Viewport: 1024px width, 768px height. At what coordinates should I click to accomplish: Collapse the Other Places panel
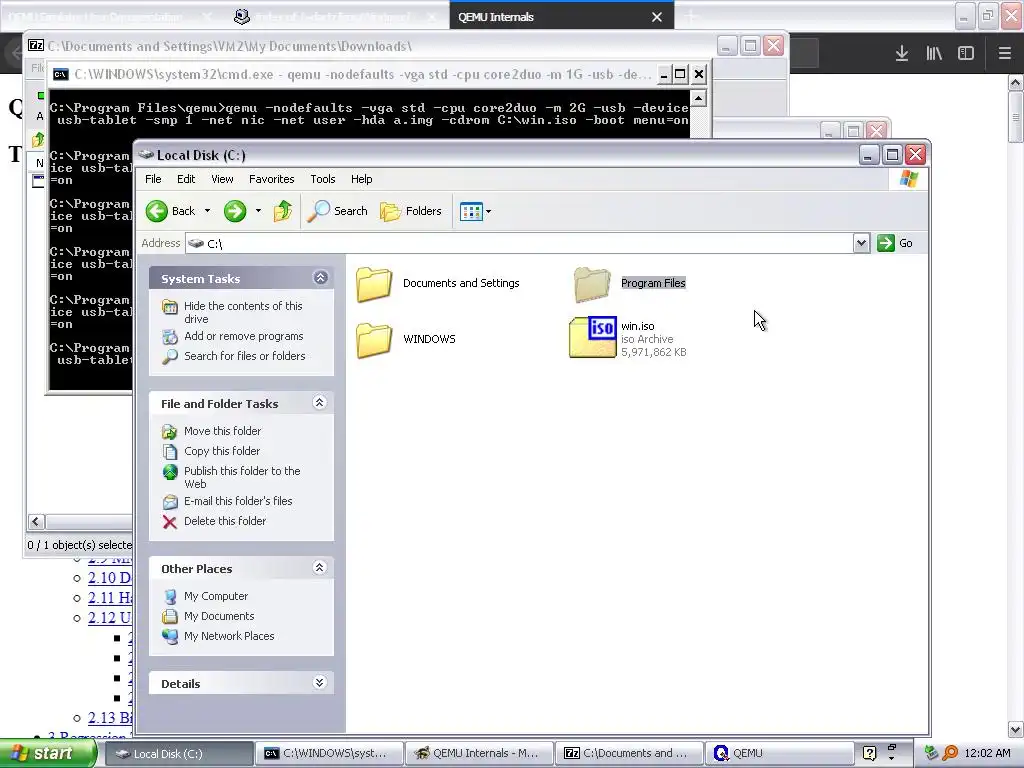point(319,568)
